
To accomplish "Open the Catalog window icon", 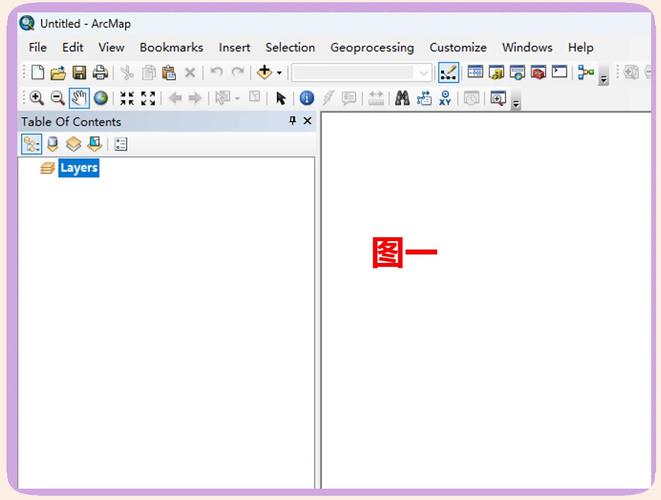I will 496,73.
